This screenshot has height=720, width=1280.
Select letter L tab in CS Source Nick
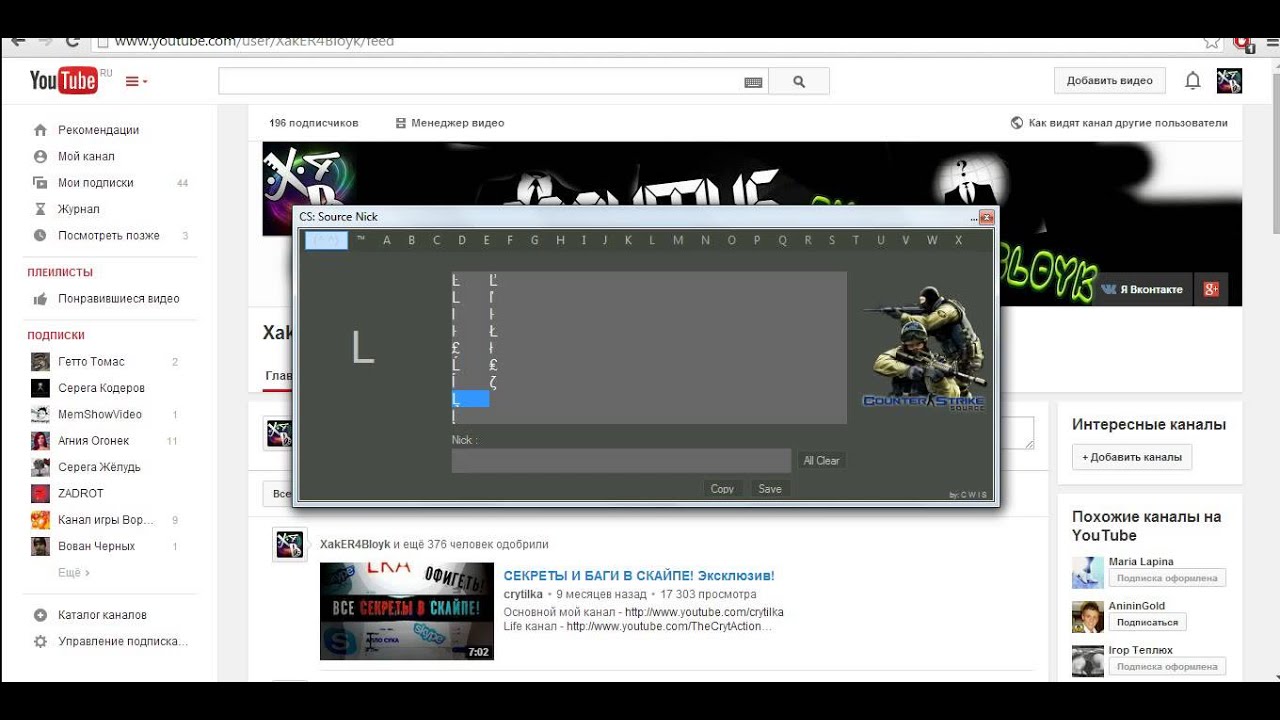click(x=652, y=240)
